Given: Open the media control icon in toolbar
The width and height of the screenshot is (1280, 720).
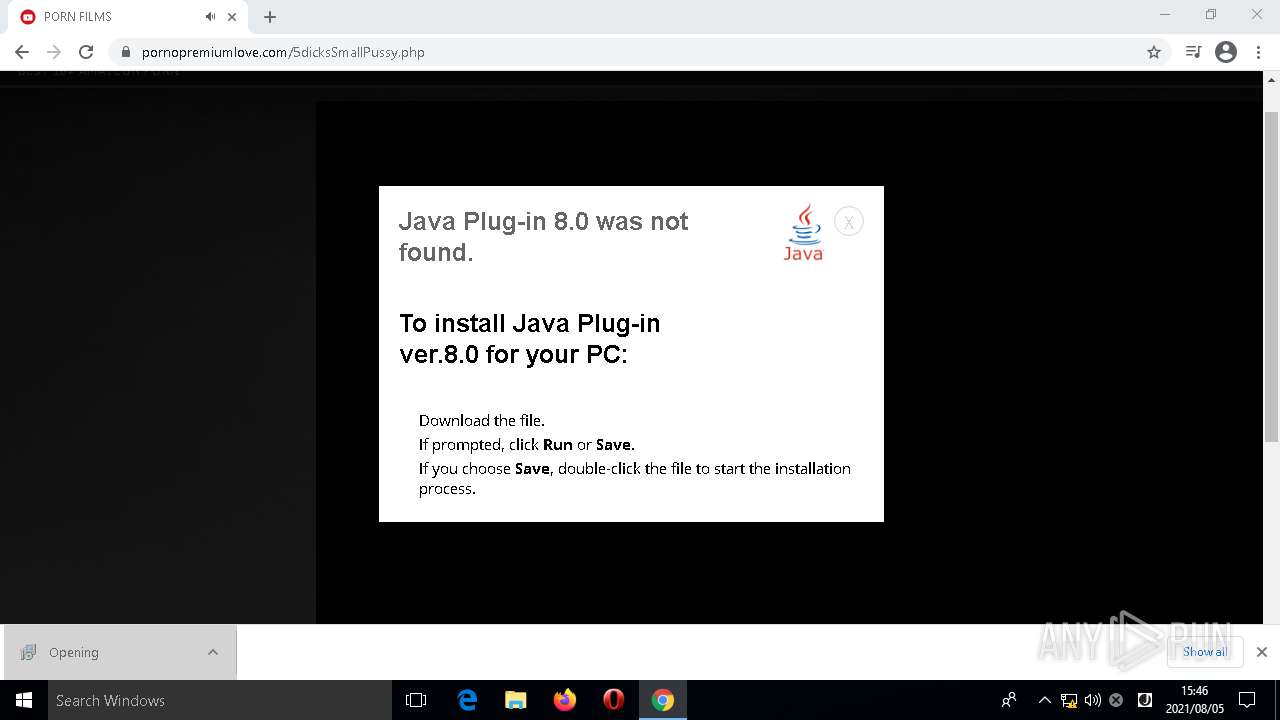Looking at the screenshot, I should pos(1193,52).
